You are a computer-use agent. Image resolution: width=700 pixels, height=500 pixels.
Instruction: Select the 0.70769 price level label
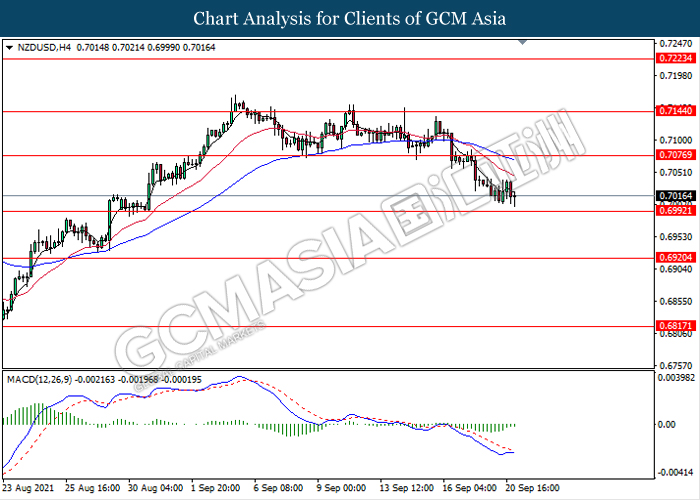[676, 155]
